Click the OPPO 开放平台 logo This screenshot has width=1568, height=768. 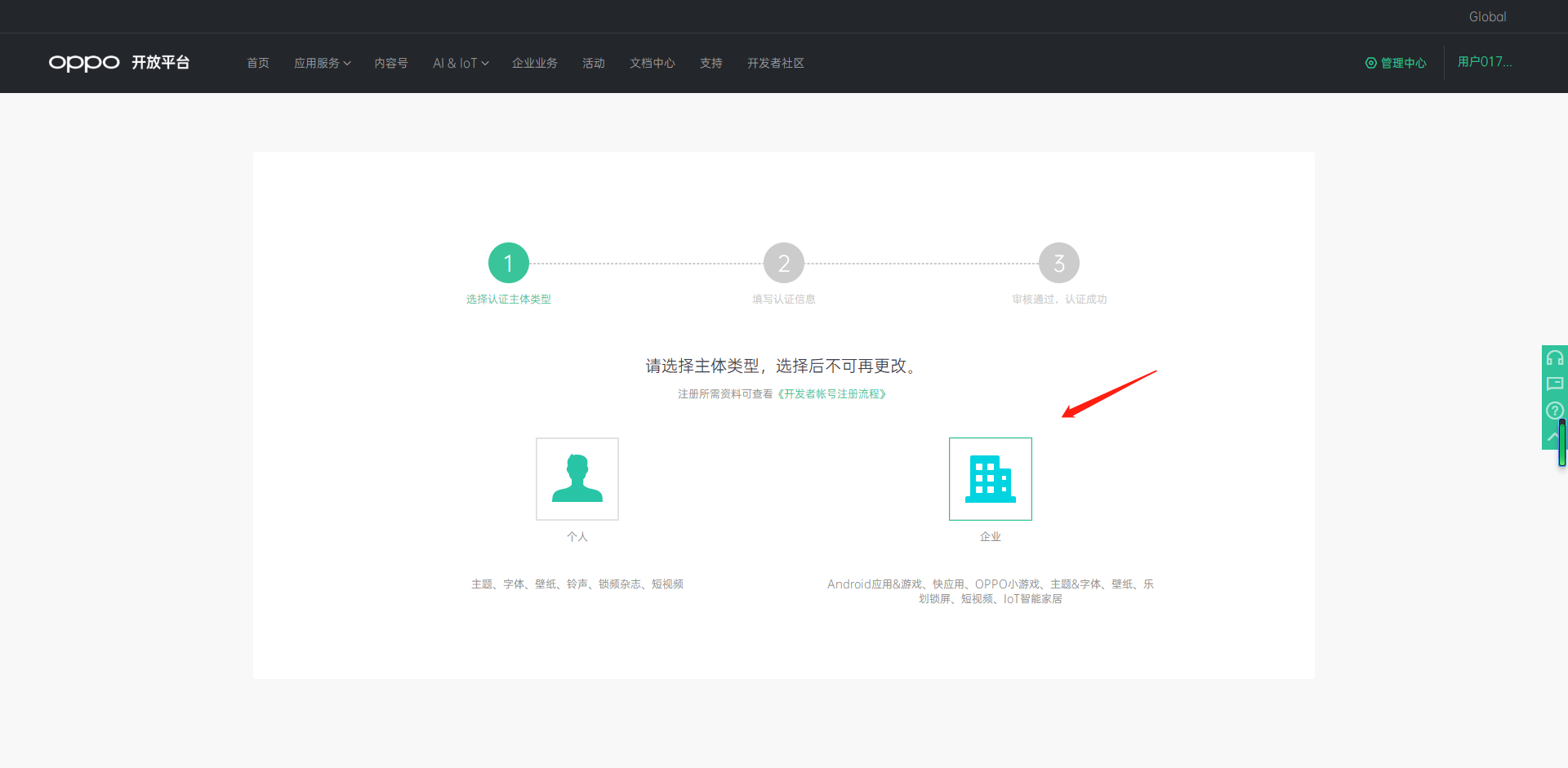(119, 63)
